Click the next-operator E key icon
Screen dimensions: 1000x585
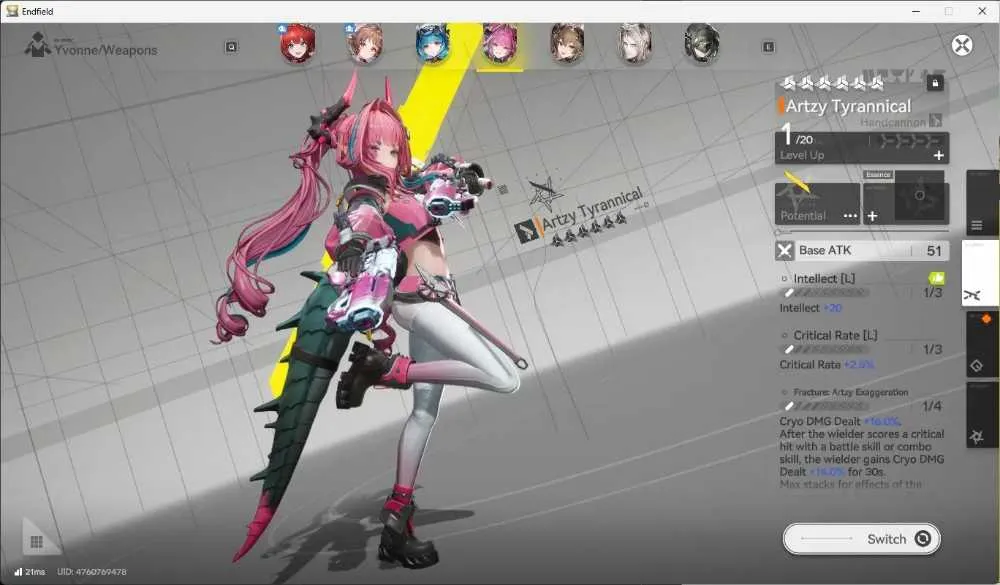(x=768, y=47)
